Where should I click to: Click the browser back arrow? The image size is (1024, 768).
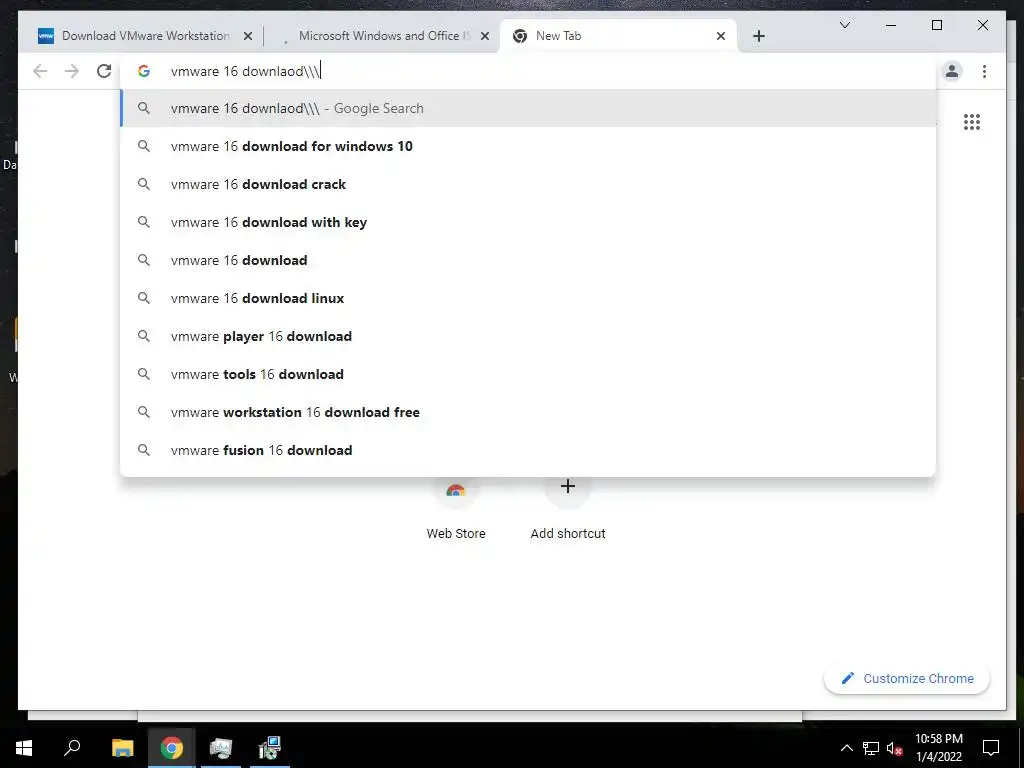pos(40,71)
